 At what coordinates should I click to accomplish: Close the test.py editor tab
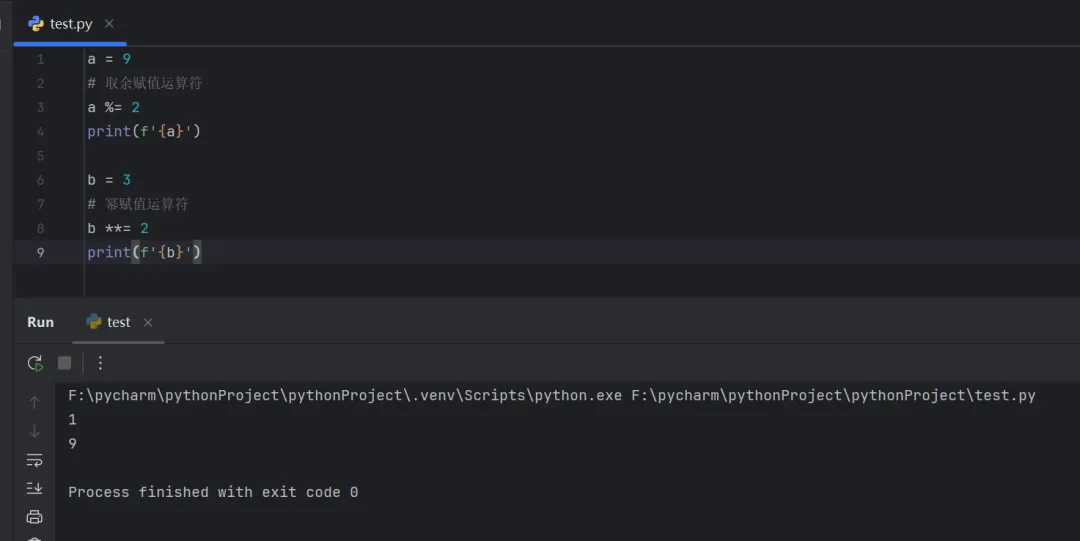109,23
